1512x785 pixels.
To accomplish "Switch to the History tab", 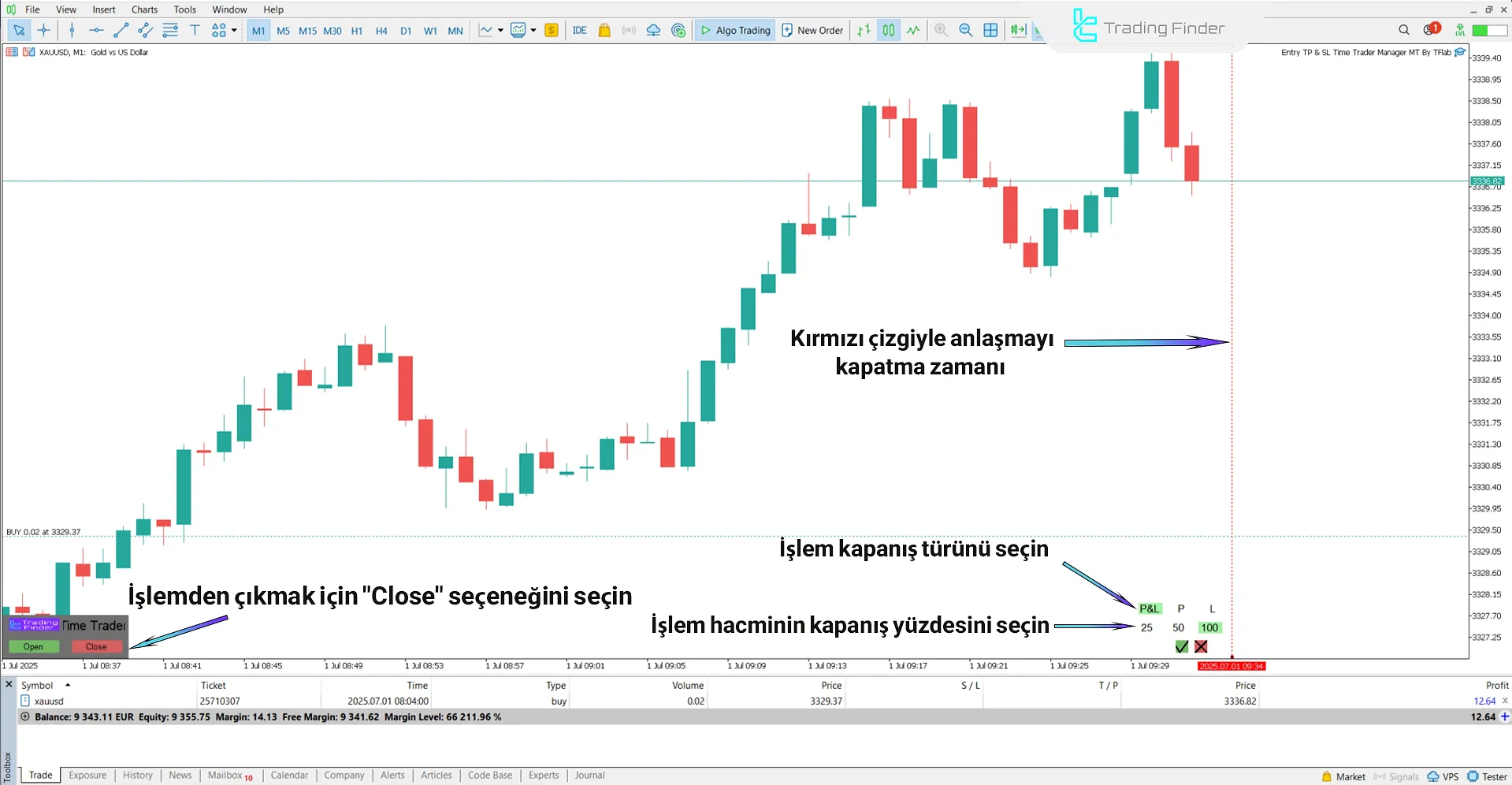I will pyautogui.click(x=138, y=776).
